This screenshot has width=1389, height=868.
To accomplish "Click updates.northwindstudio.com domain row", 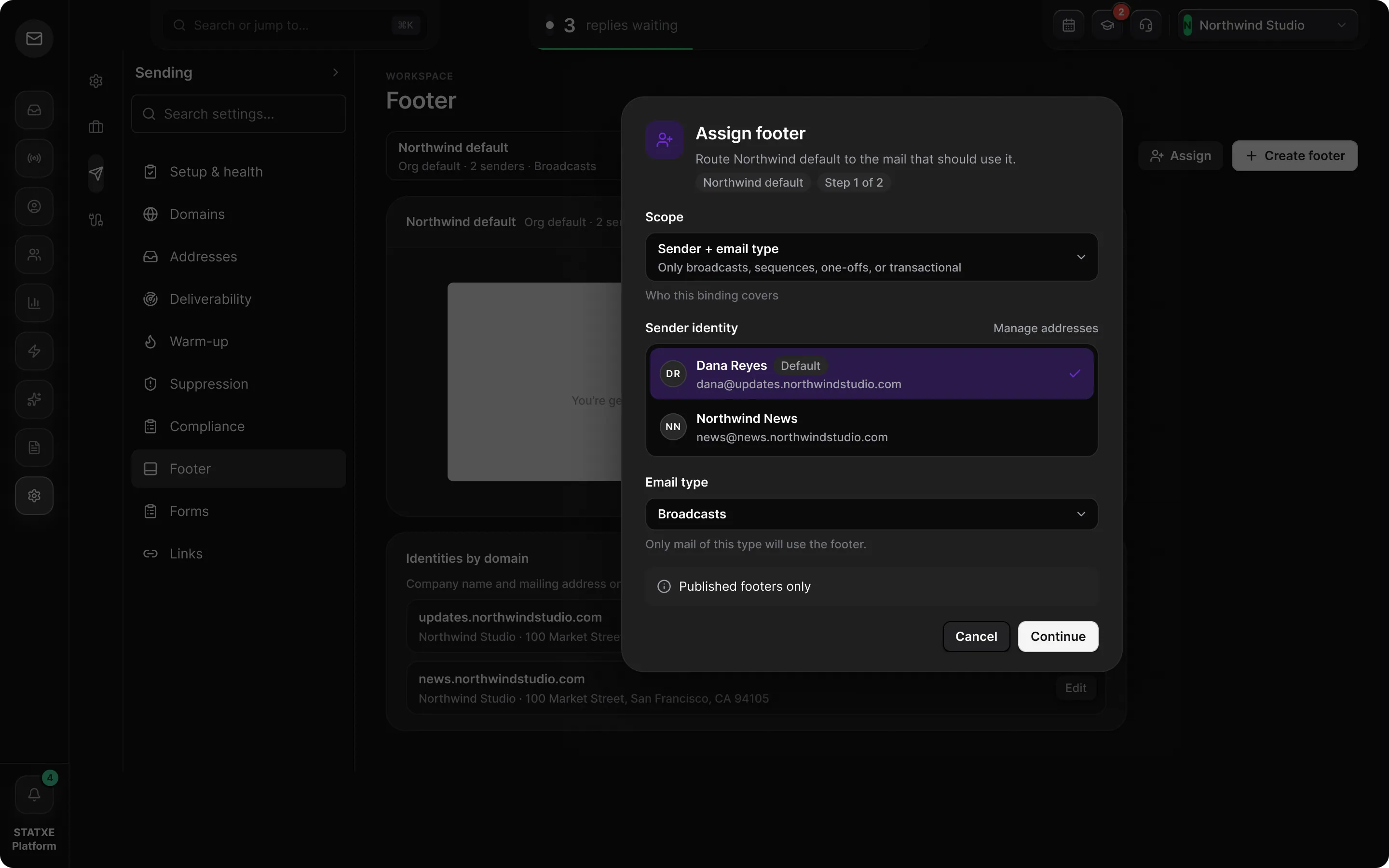I will pos(514,627).
